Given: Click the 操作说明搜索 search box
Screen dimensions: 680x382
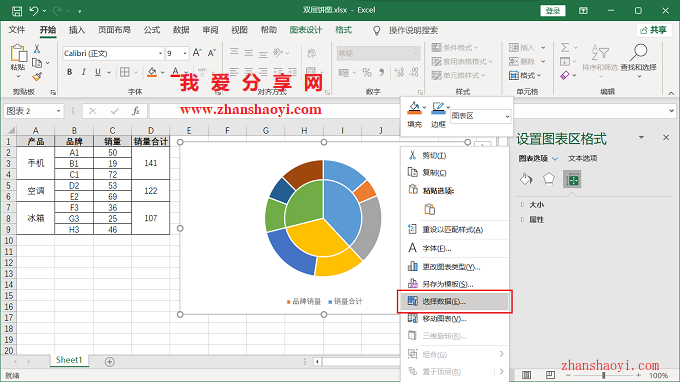Looking at the screenshot, I should (413, 30).
